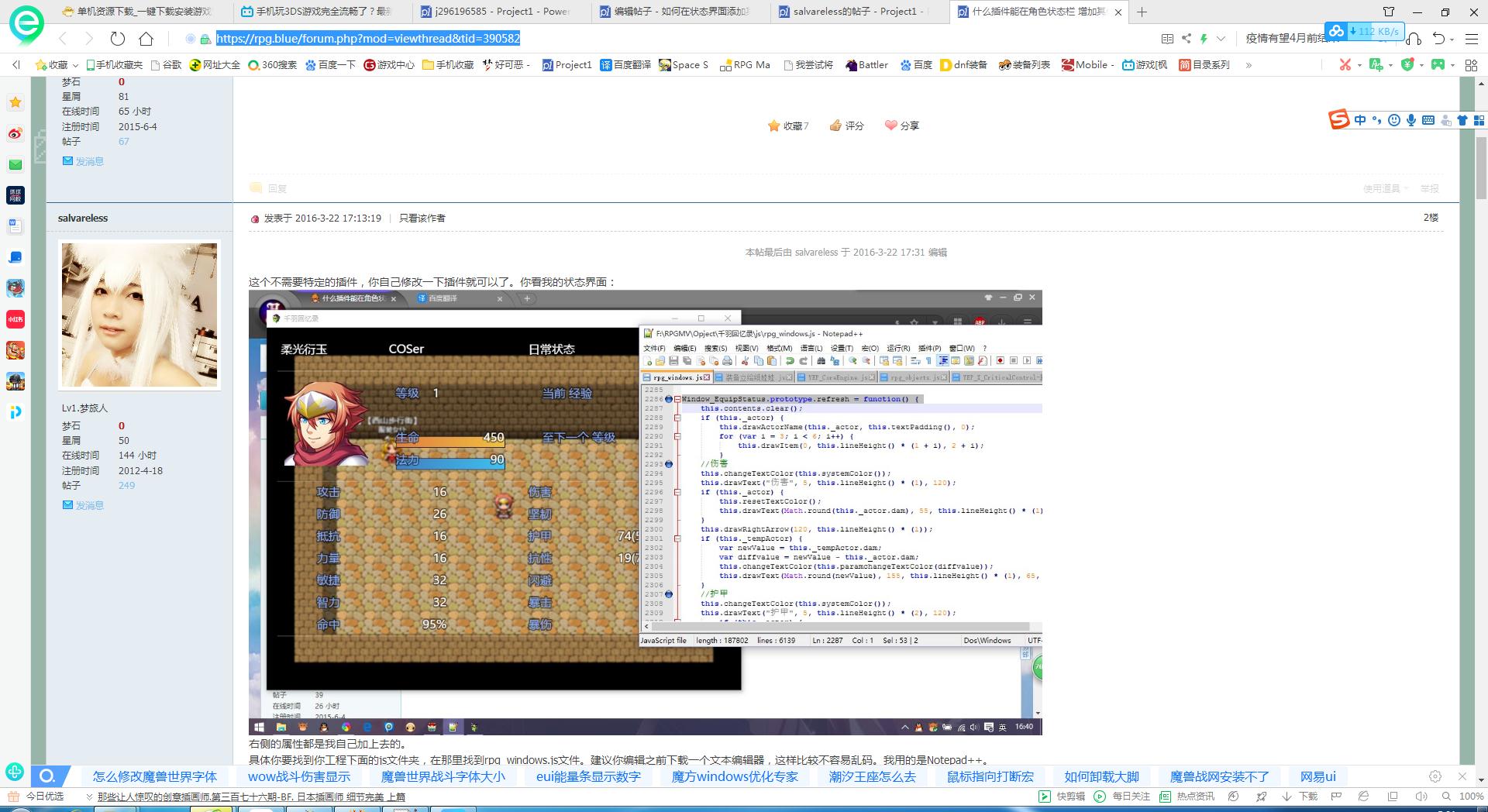Click the 分享 share heart button
1488x812 pixels.
[902, 126]
